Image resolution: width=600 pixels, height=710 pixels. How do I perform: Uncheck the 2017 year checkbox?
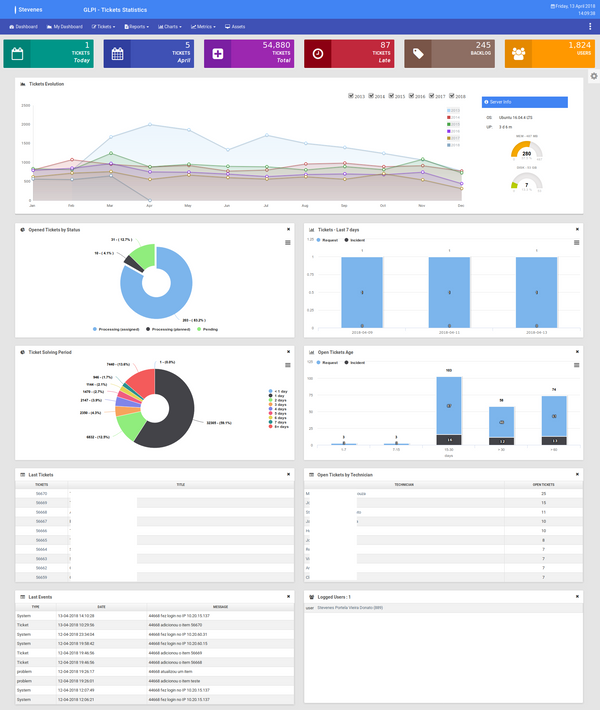(x=432, y=96)
